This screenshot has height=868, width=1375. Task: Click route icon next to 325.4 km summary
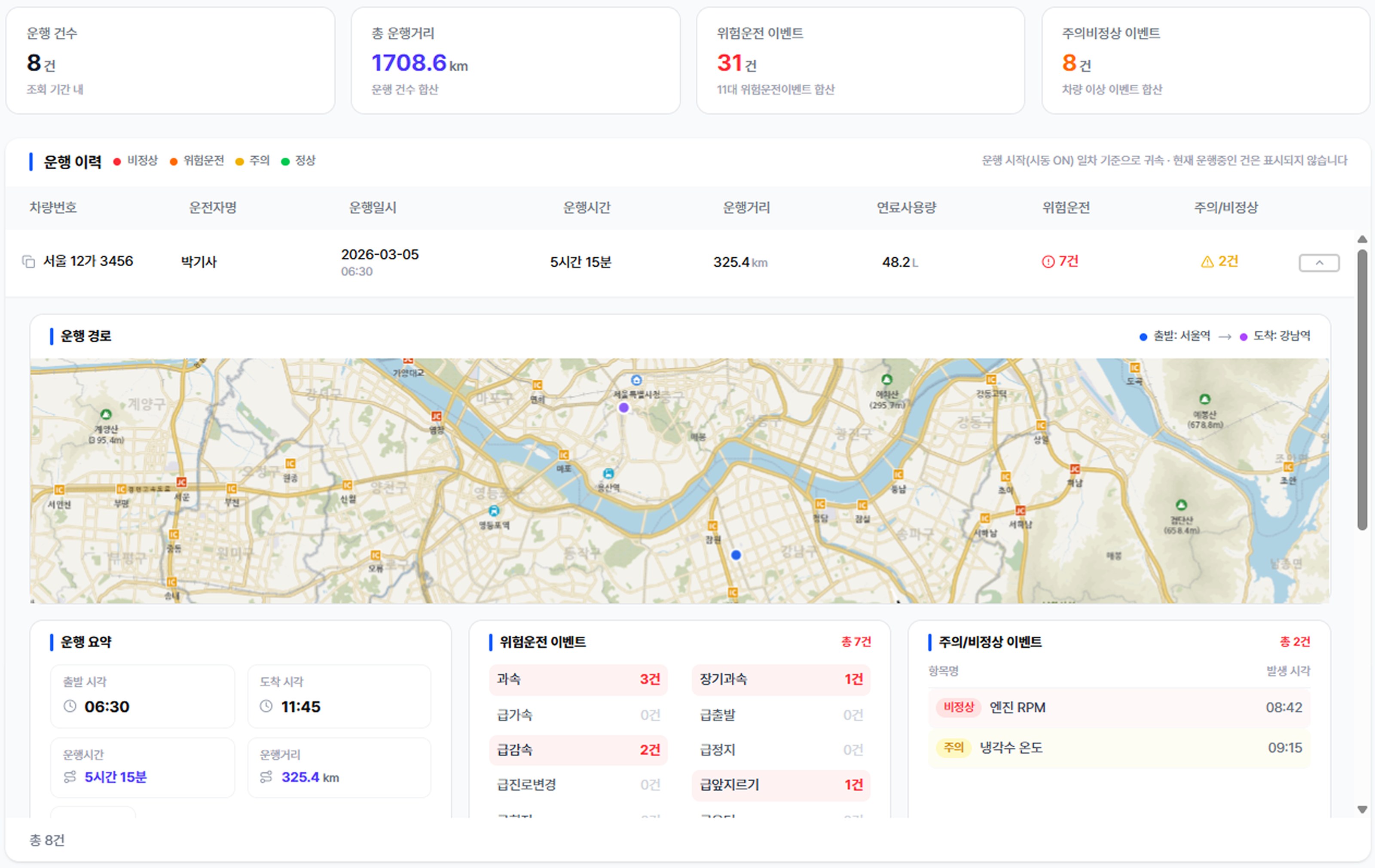pyautogui.click(x=266, y=777)
